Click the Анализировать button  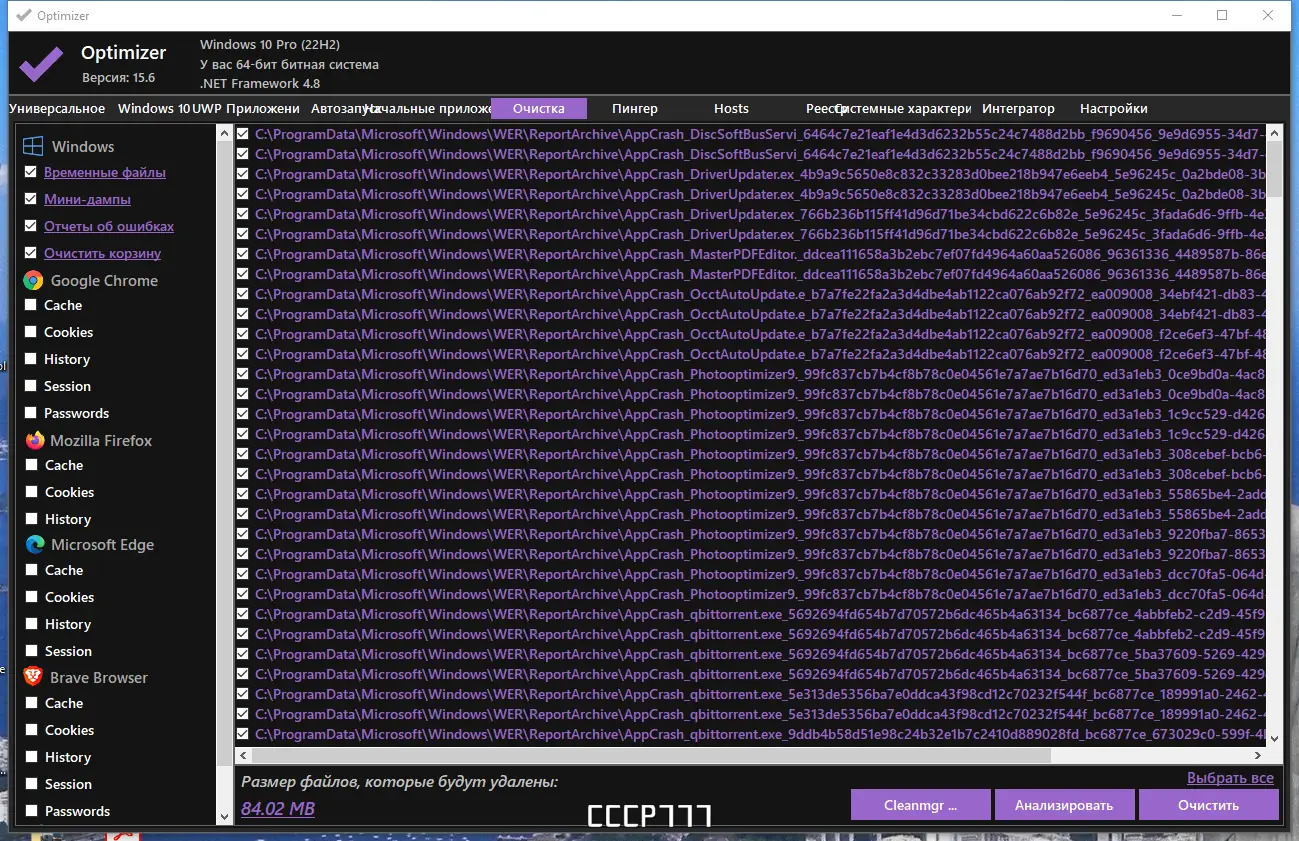point(1064,805)
